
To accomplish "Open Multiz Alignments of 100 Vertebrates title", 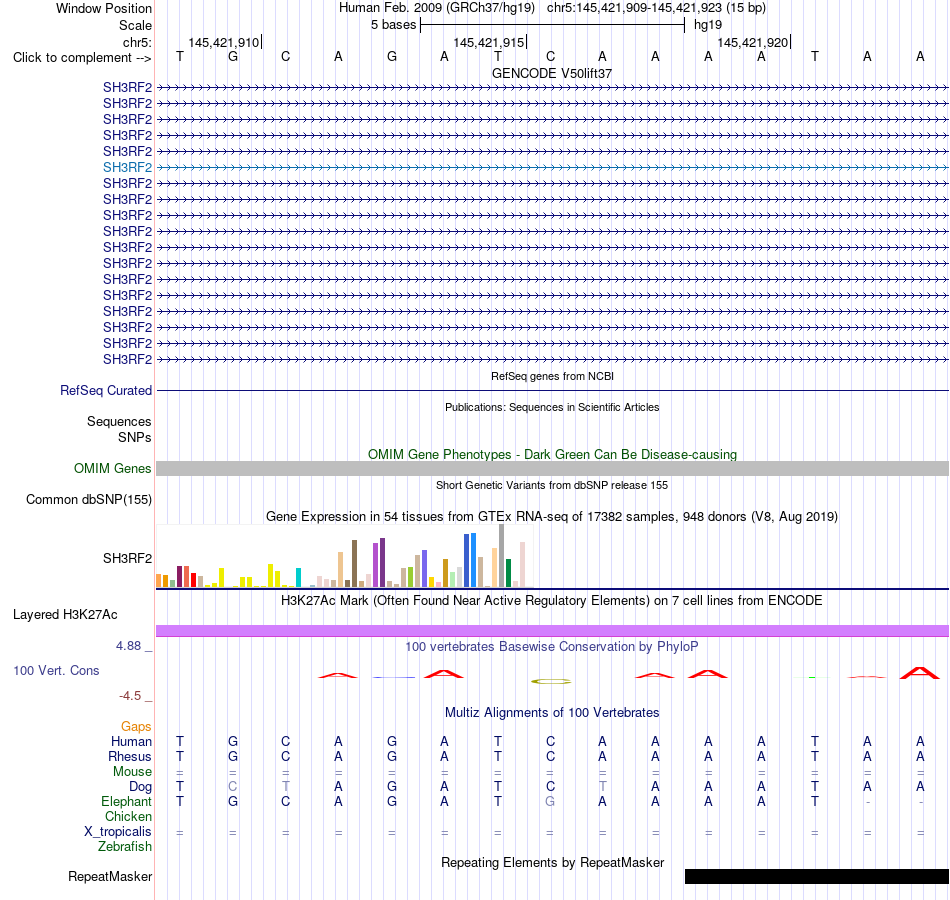I will [x=552, y=713].
